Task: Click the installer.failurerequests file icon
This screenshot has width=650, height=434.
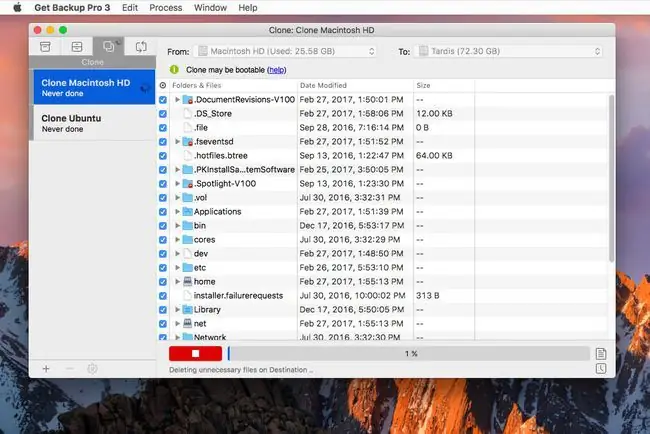Action: pyautogui.click(x=188, y=296)
